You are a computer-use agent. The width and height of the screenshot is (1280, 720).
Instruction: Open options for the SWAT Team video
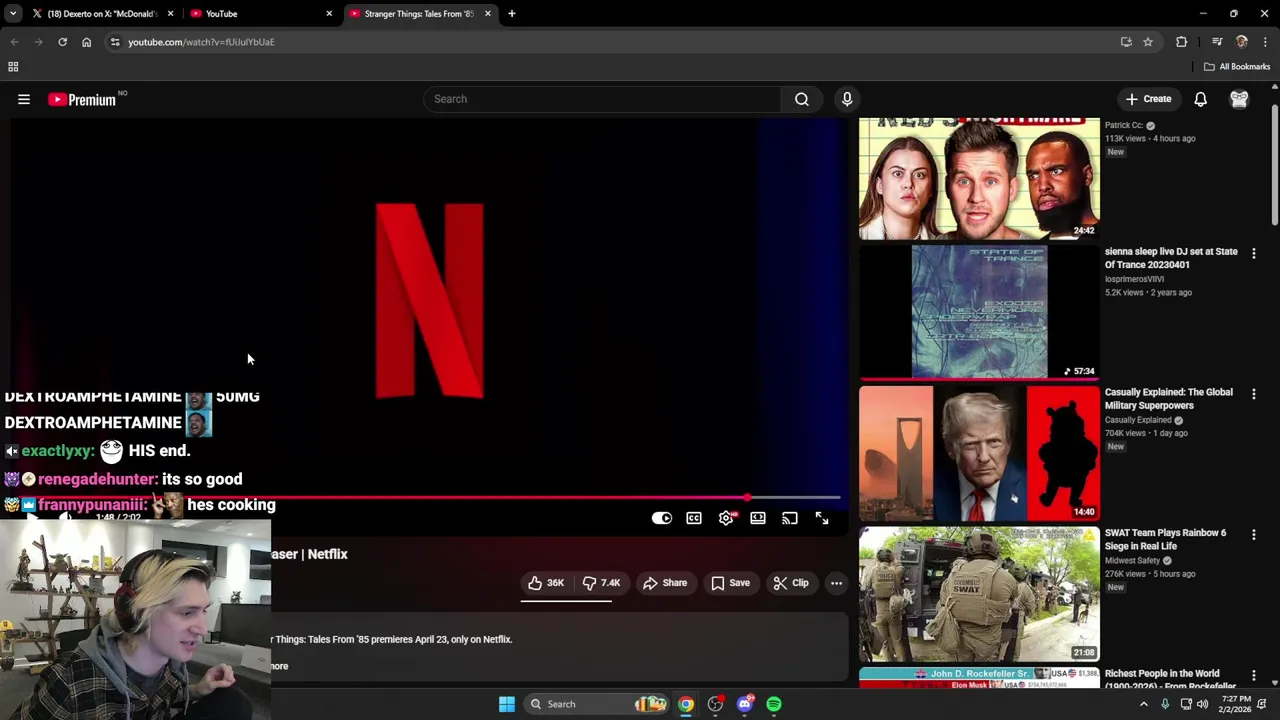[1254, 535]
